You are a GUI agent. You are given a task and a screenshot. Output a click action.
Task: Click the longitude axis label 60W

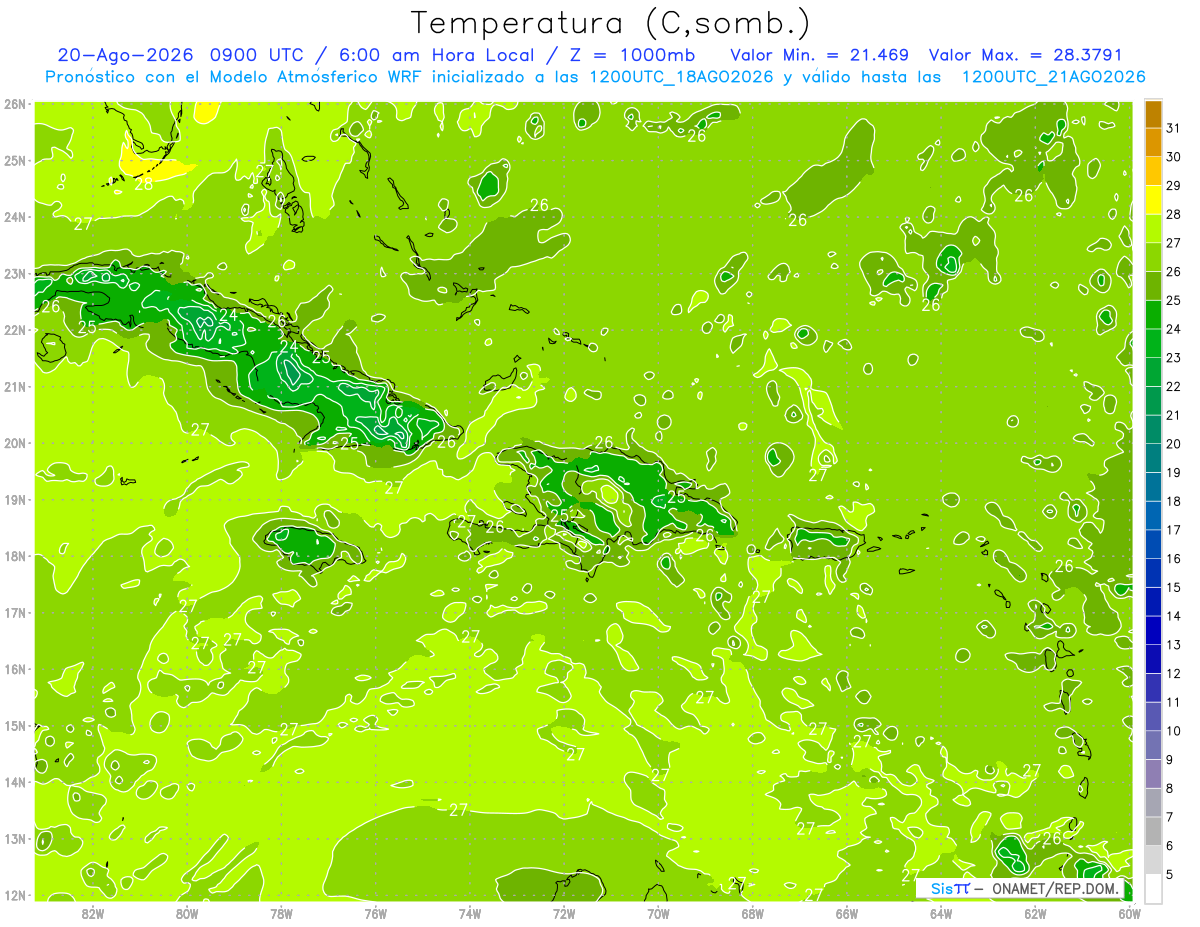(x=1130, y=913)
